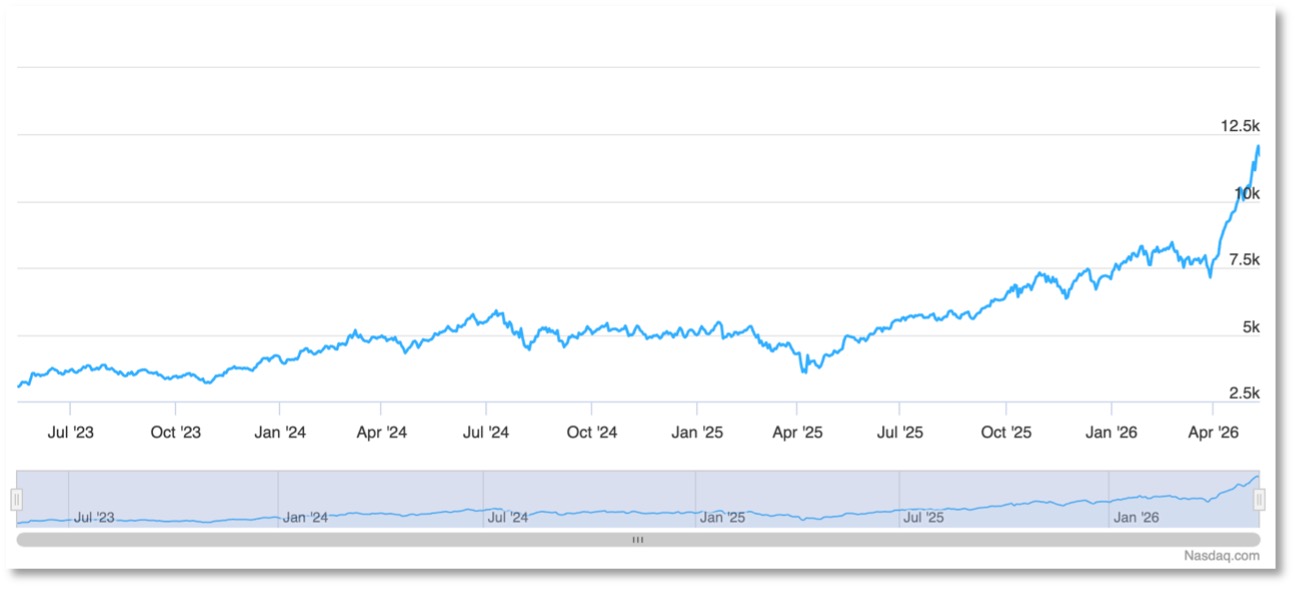The image size is (1298, 592).
Task: Click the Apr '26 axis label
Action: (1213, 432)
